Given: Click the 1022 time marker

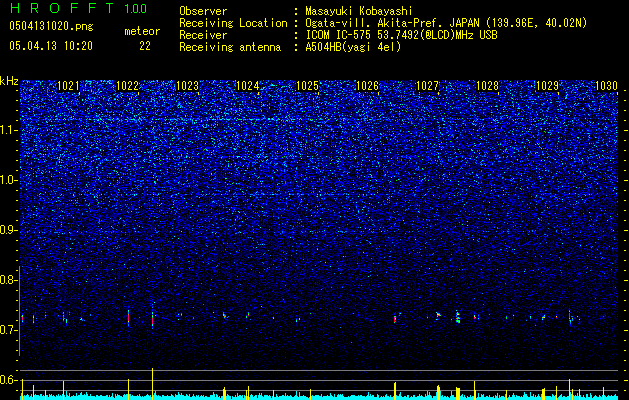Looking at the screenshot, I should coord(128,86).
